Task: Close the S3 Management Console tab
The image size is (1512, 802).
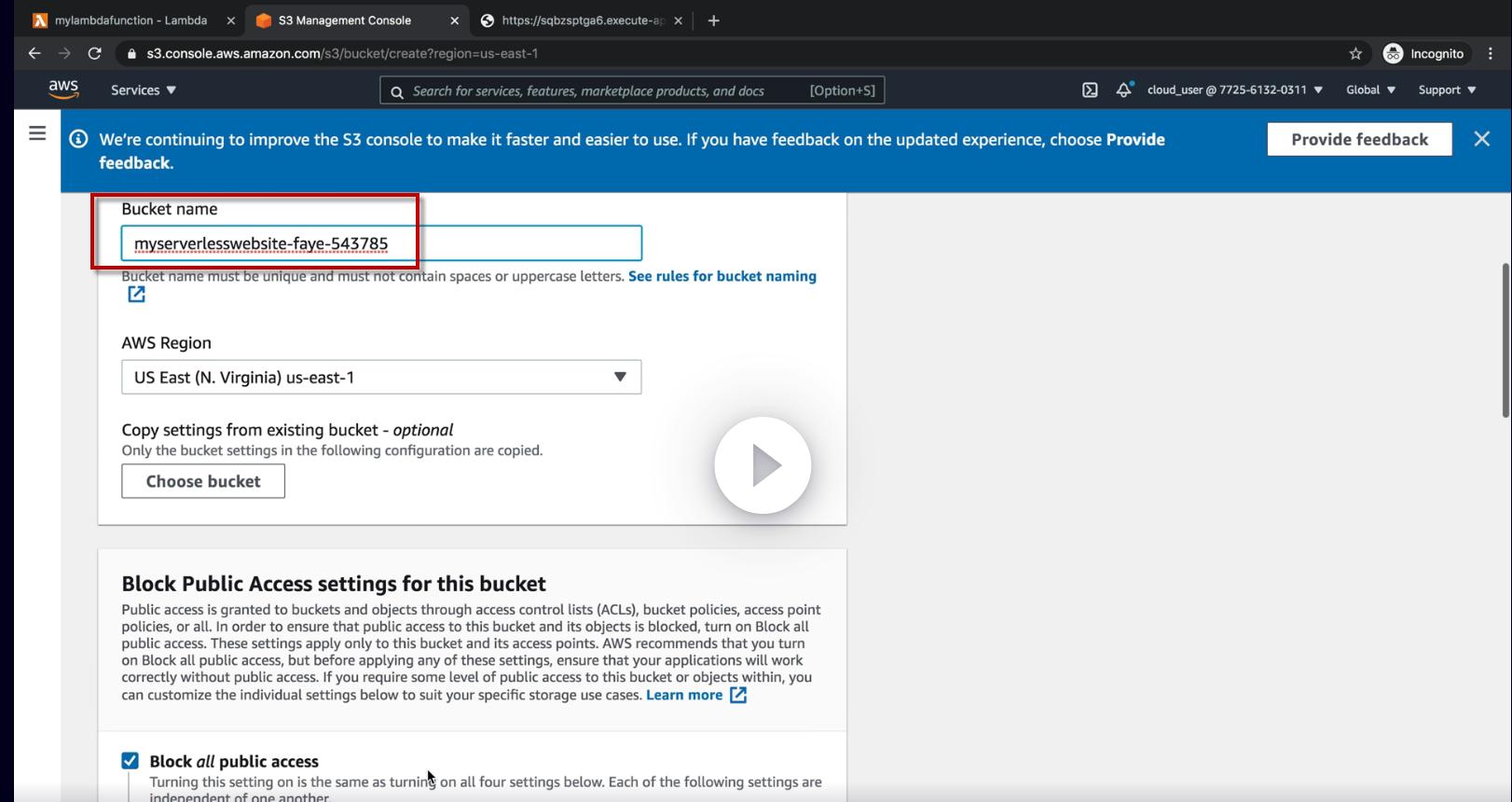Action: 454,21
